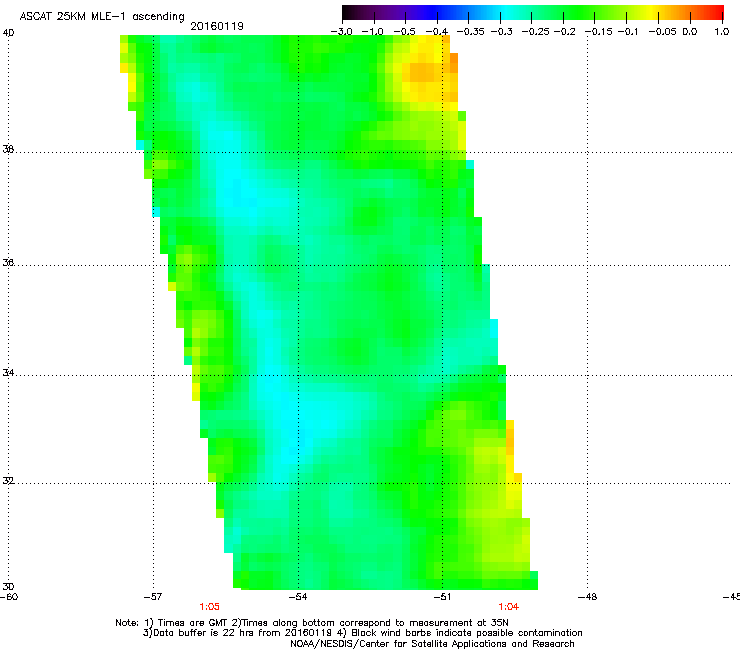The height and width of the screenshot is (650, 740).
Task: Click the -0.4 colorbar label
Action: 437,32
